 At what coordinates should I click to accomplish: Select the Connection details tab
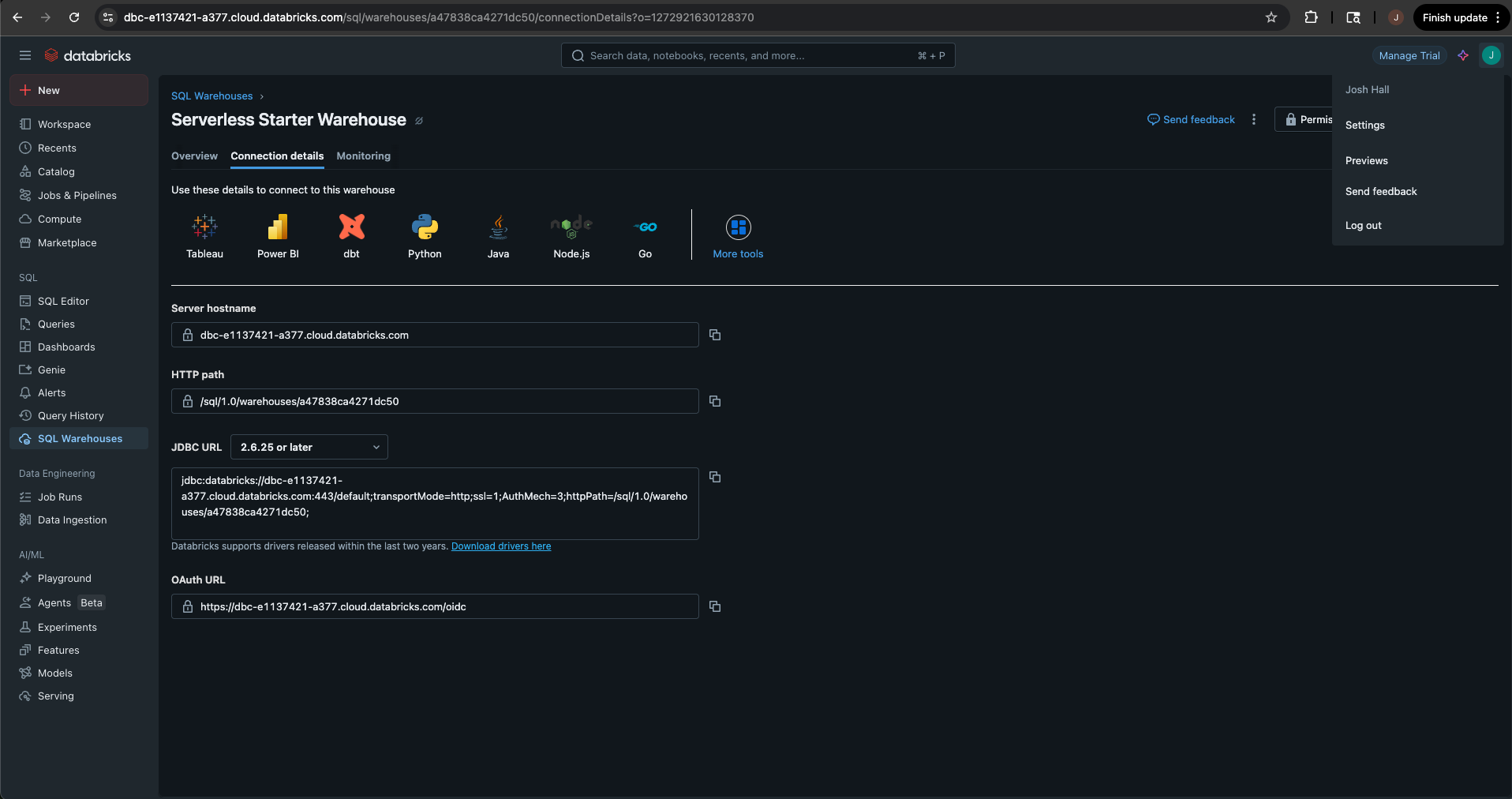[277, 156]
